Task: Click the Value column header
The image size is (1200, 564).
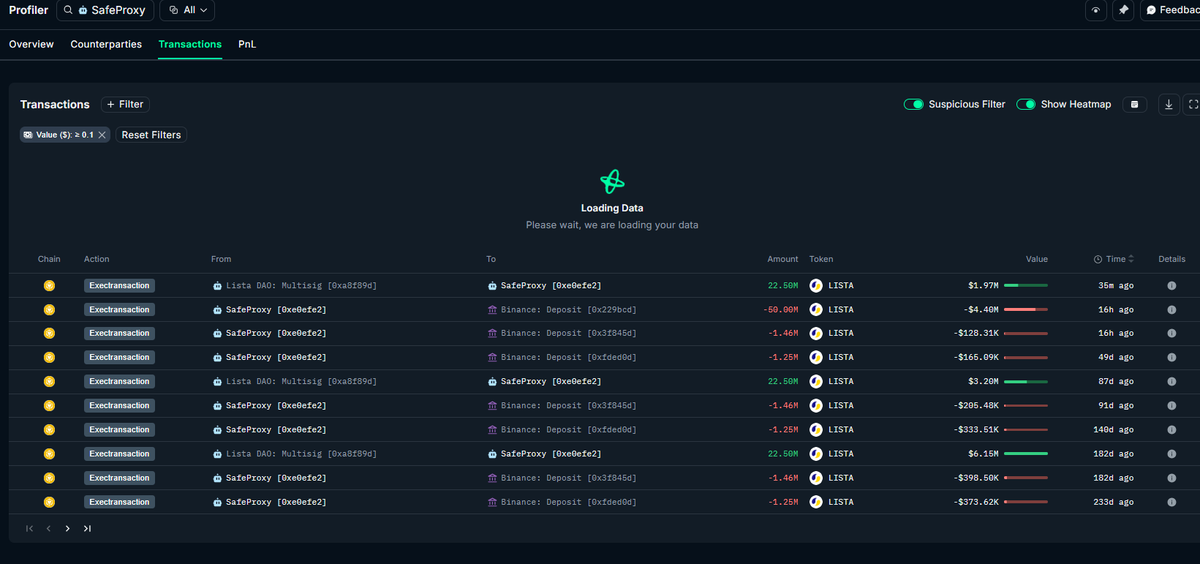Action: coord(1037,259)
